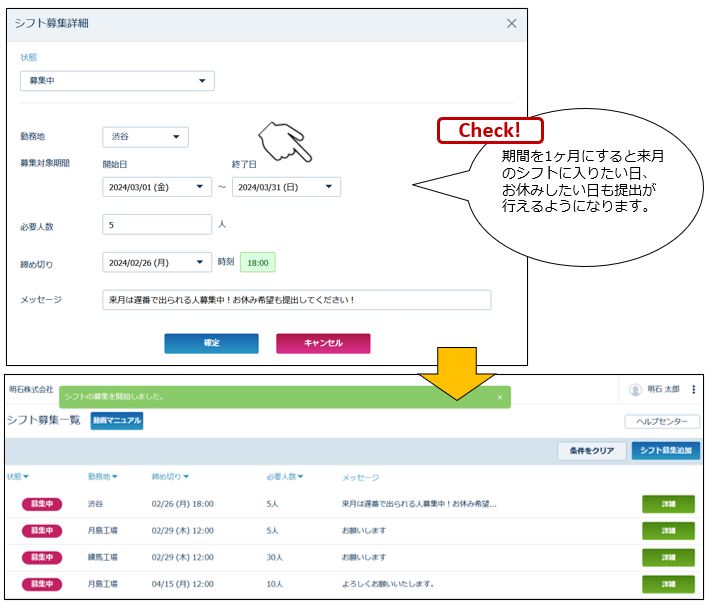Open the ヘルプセンター button

(662, 422)
